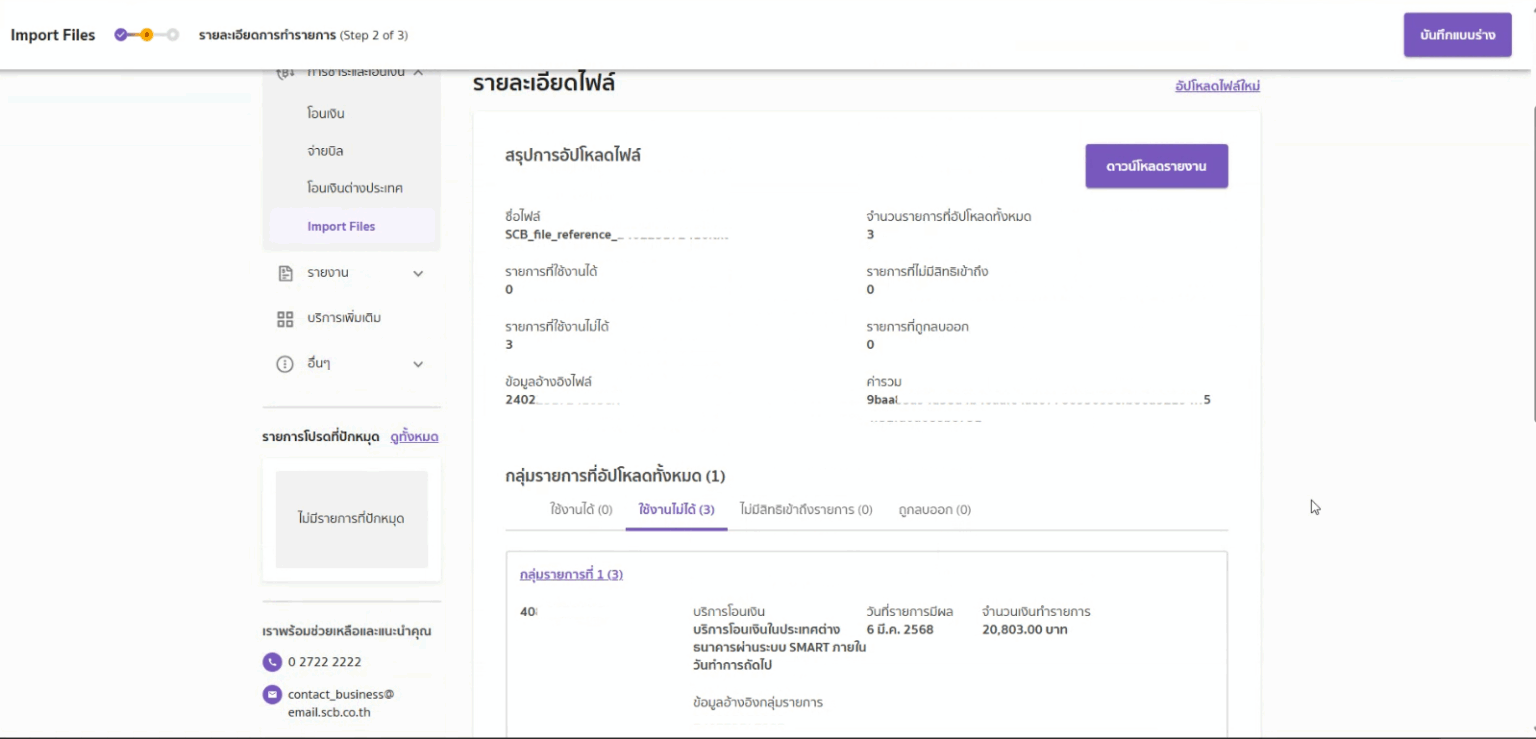The height and width of the screenshot is (739, 1536).
Task: Click the ดูทั้งหมด link for pinned favorites
Action: click(414, 437)
